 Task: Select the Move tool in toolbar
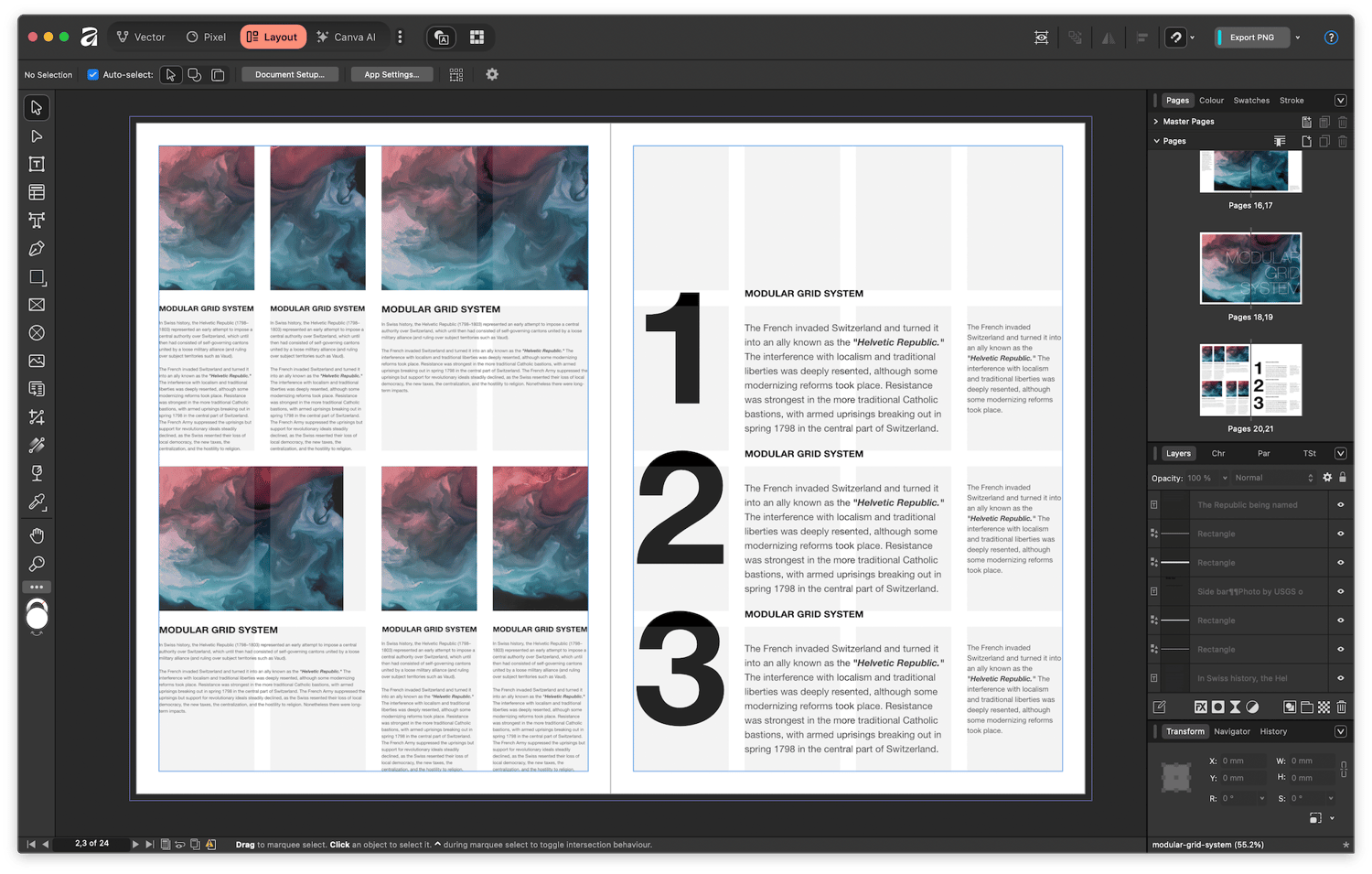coord(37,108)
